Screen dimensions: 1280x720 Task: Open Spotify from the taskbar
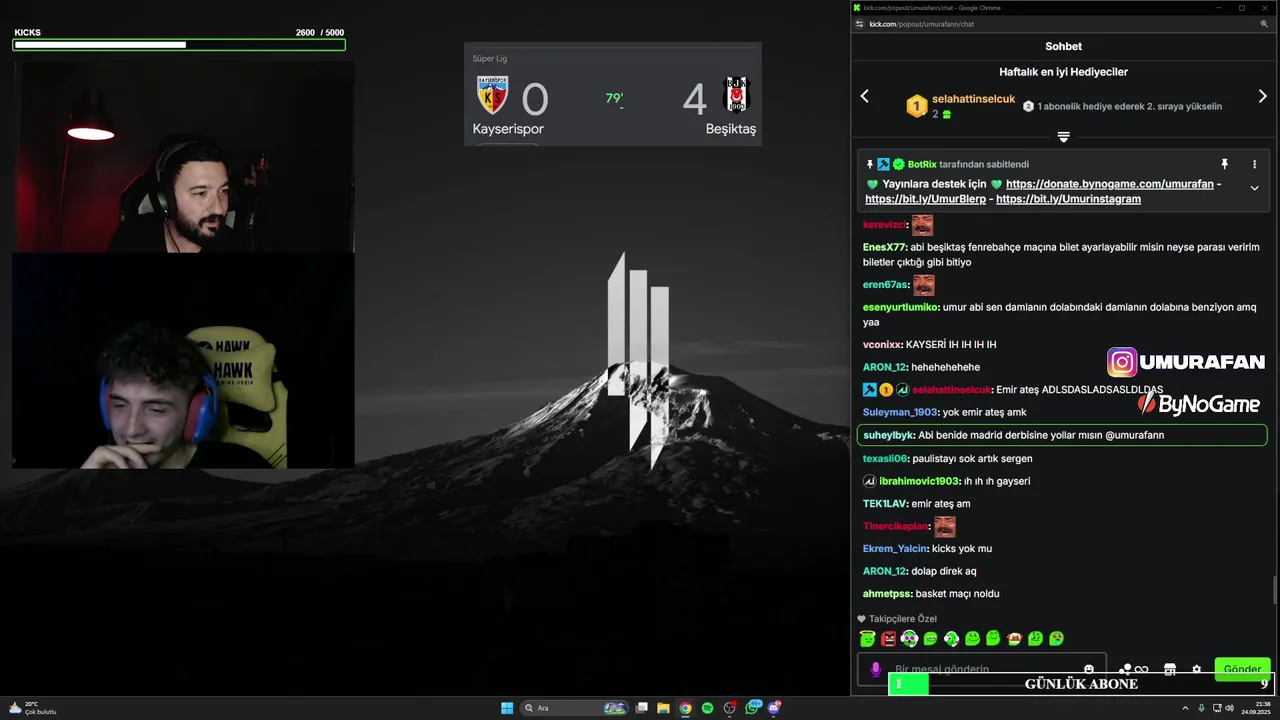coord(707,708)
